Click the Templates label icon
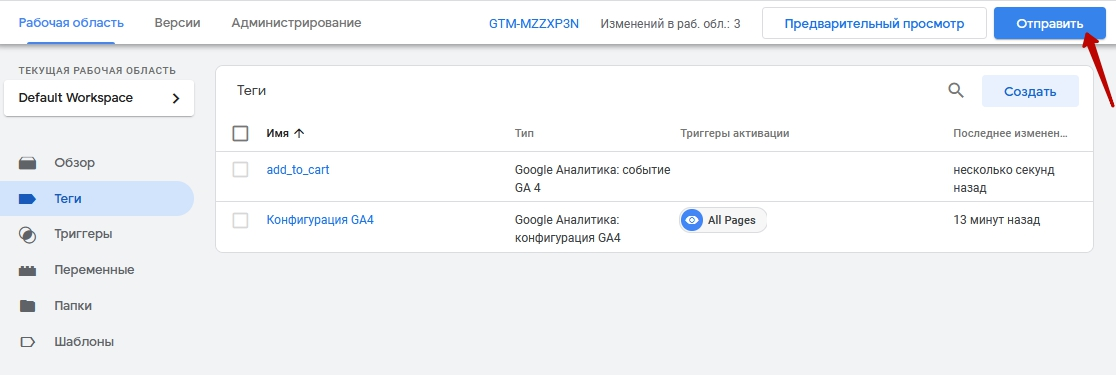This screenshot has width=1116, height=375. [28, 342]
